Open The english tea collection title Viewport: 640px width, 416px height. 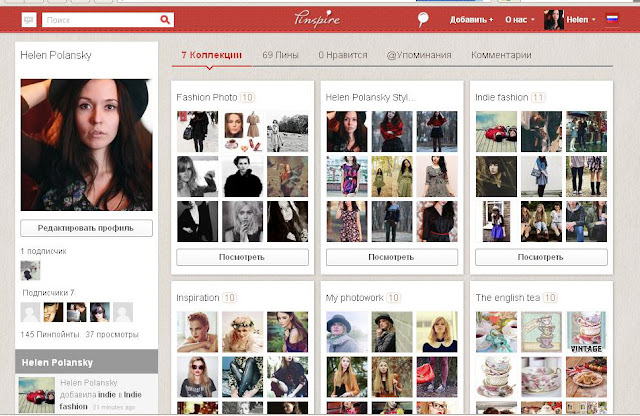pyautogui.click(x=507, y=298)
